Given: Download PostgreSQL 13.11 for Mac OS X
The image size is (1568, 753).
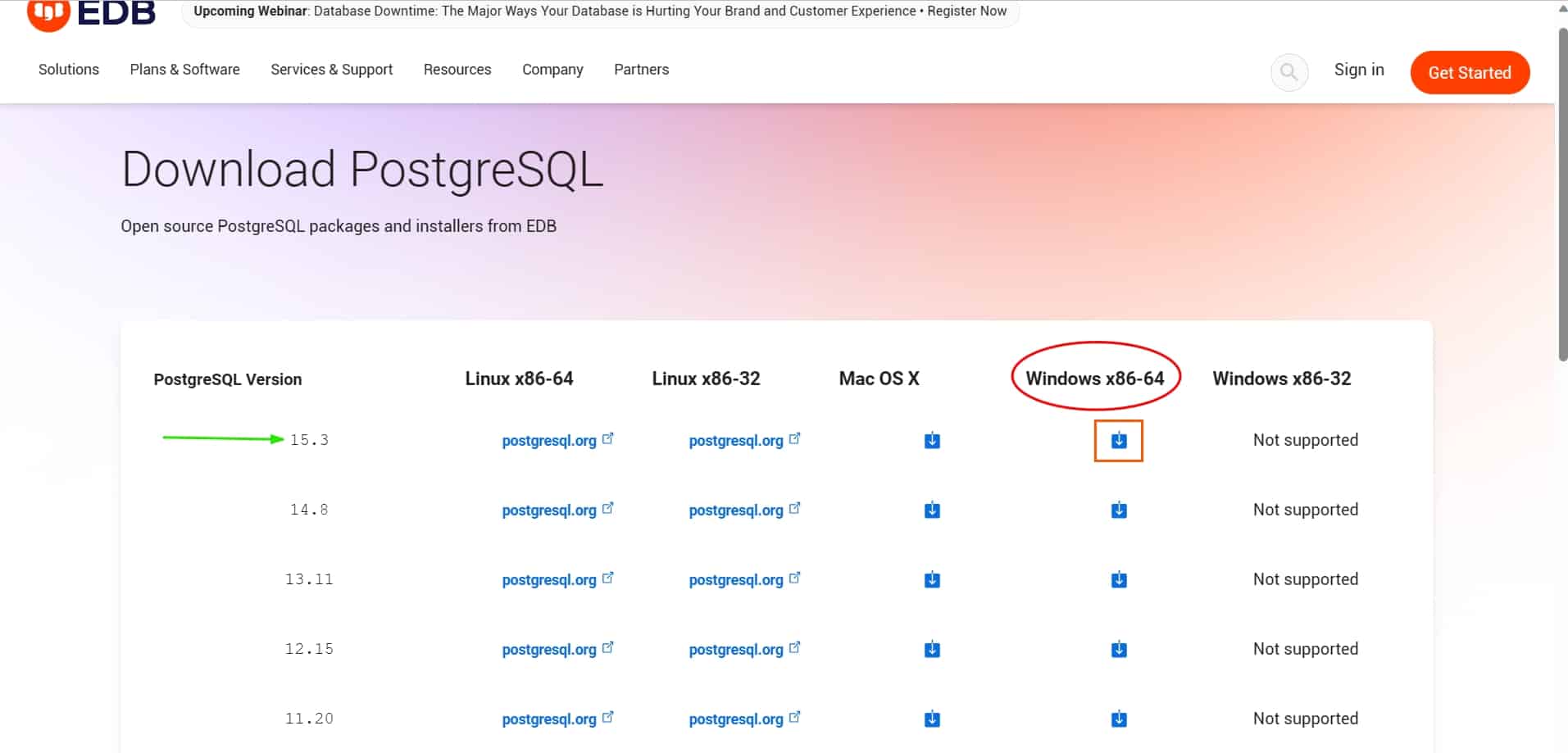Looking at the screenshot, I should pyautogui.click(x=931, y=579).
